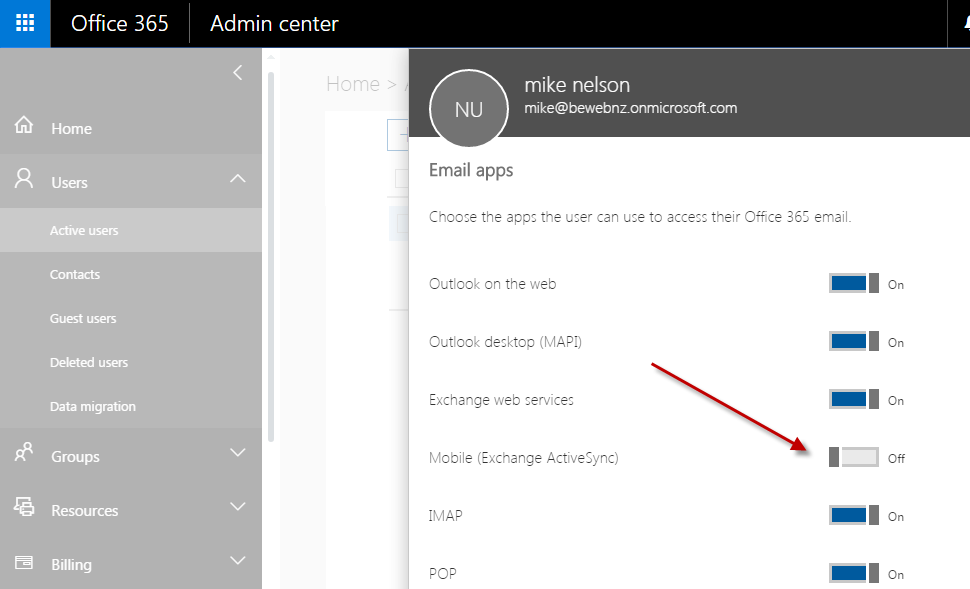Disable Exchange web services toggle
The image size is (970, 589).
854,399
